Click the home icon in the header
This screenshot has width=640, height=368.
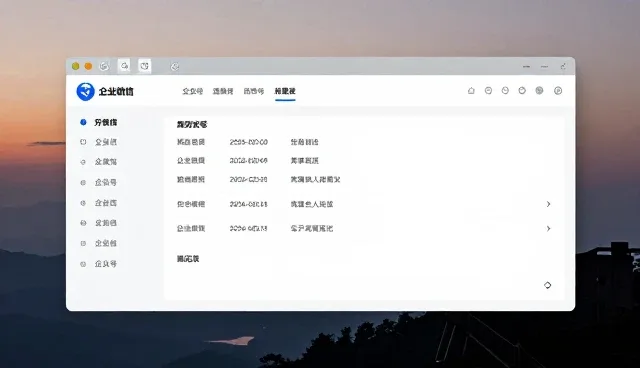tap(471, 91)
